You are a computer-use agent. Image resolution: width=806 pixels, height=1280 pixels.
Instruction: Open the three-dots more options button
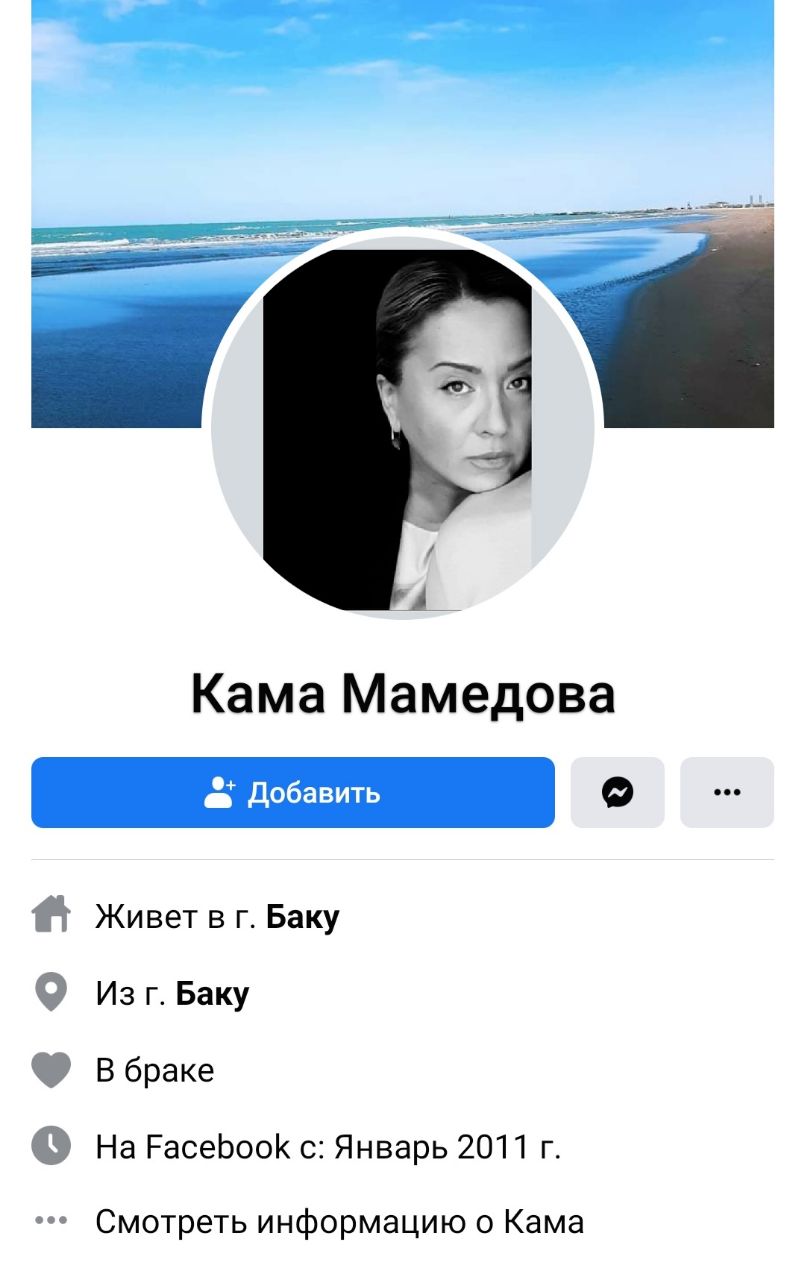(727, 792)
